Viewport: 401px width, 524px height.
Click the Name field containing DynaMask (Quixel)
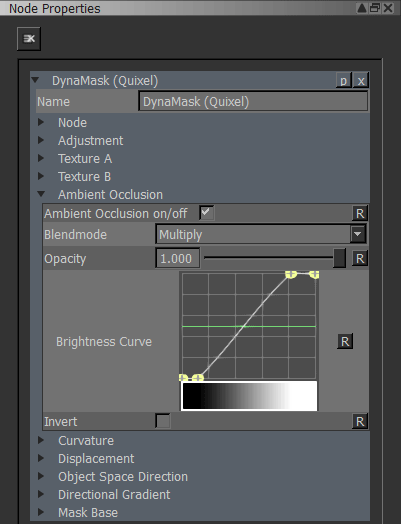tap(253, 102)
